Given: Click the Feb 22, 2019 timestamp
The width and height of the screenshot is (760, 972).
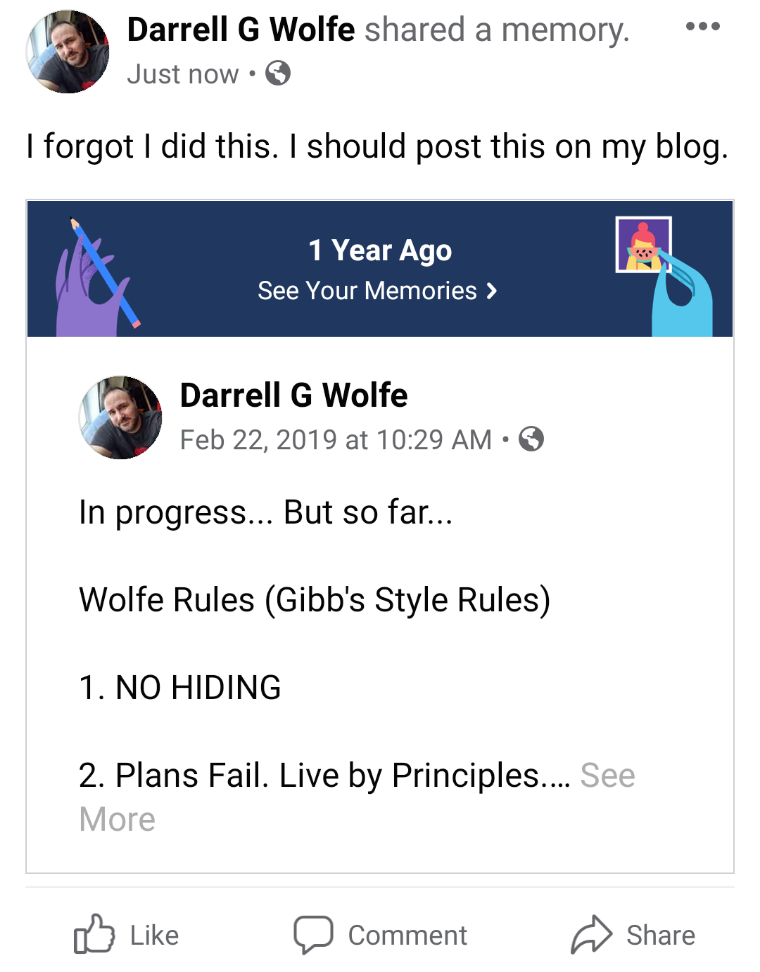Looking at the screenshot, I should [x=335, y=439].
